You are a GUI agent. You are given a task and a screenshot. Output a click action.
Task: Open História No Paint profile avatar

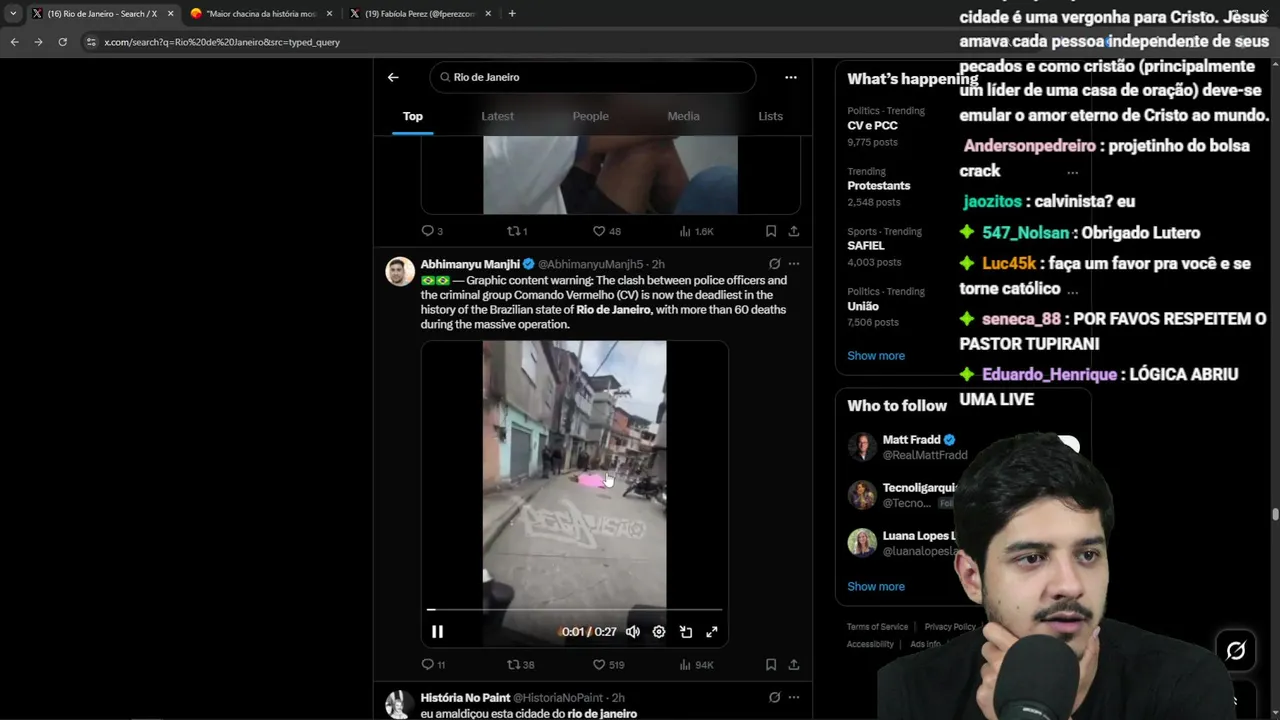point(400,704)
